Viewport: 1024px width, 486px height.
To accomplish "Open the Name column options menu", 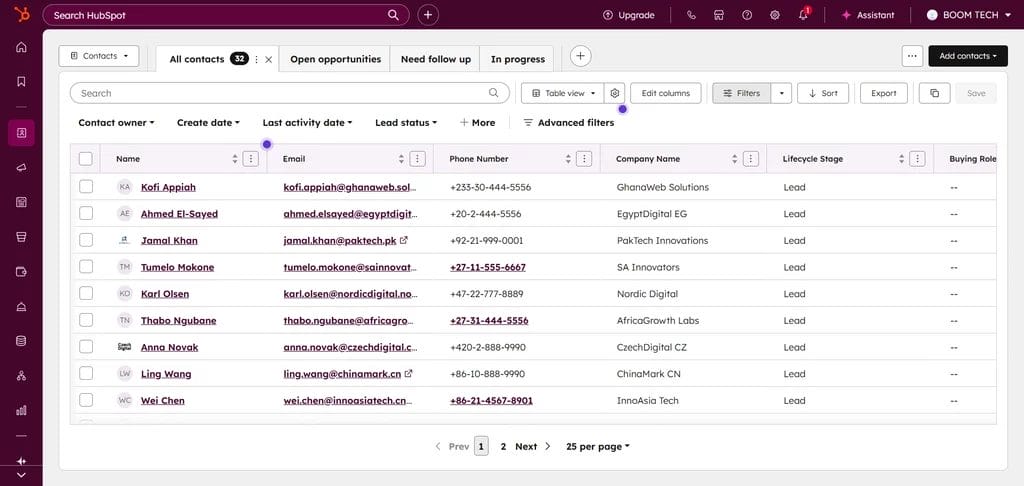I will (251, 159).
